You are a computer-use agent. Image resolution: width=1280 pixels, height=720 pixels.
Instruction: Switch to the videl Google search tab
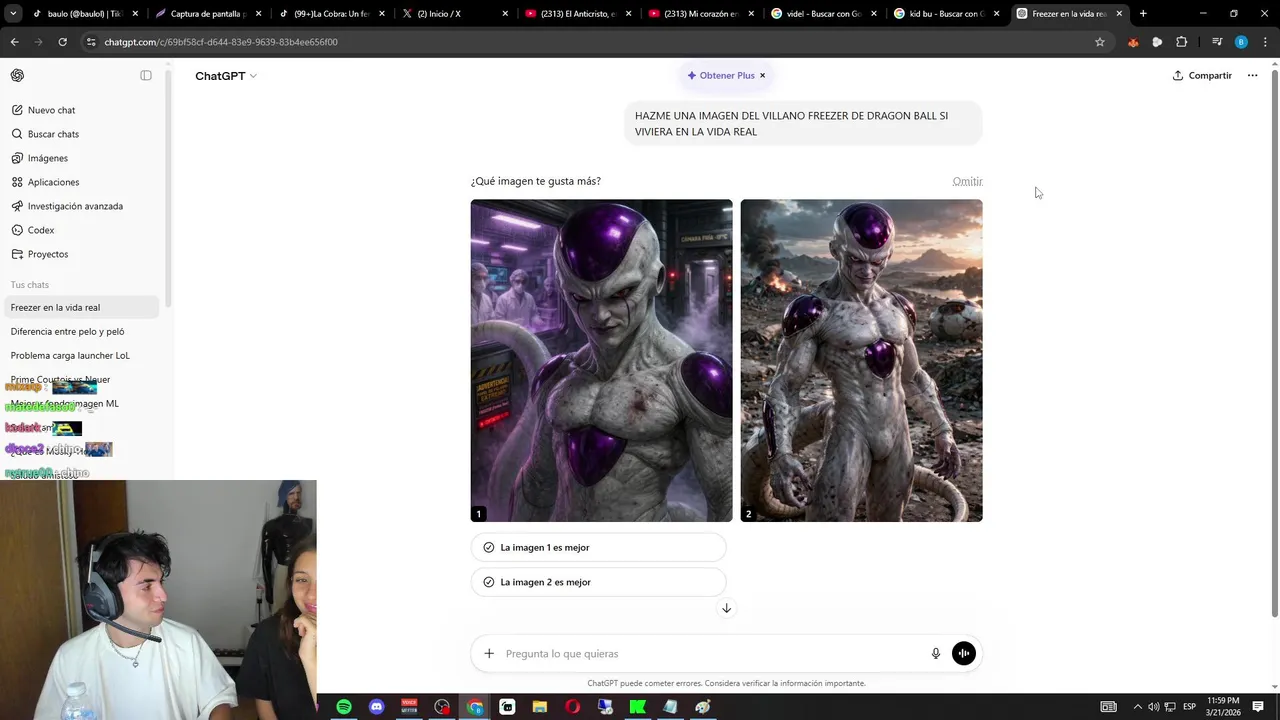(x=825, y=14)
